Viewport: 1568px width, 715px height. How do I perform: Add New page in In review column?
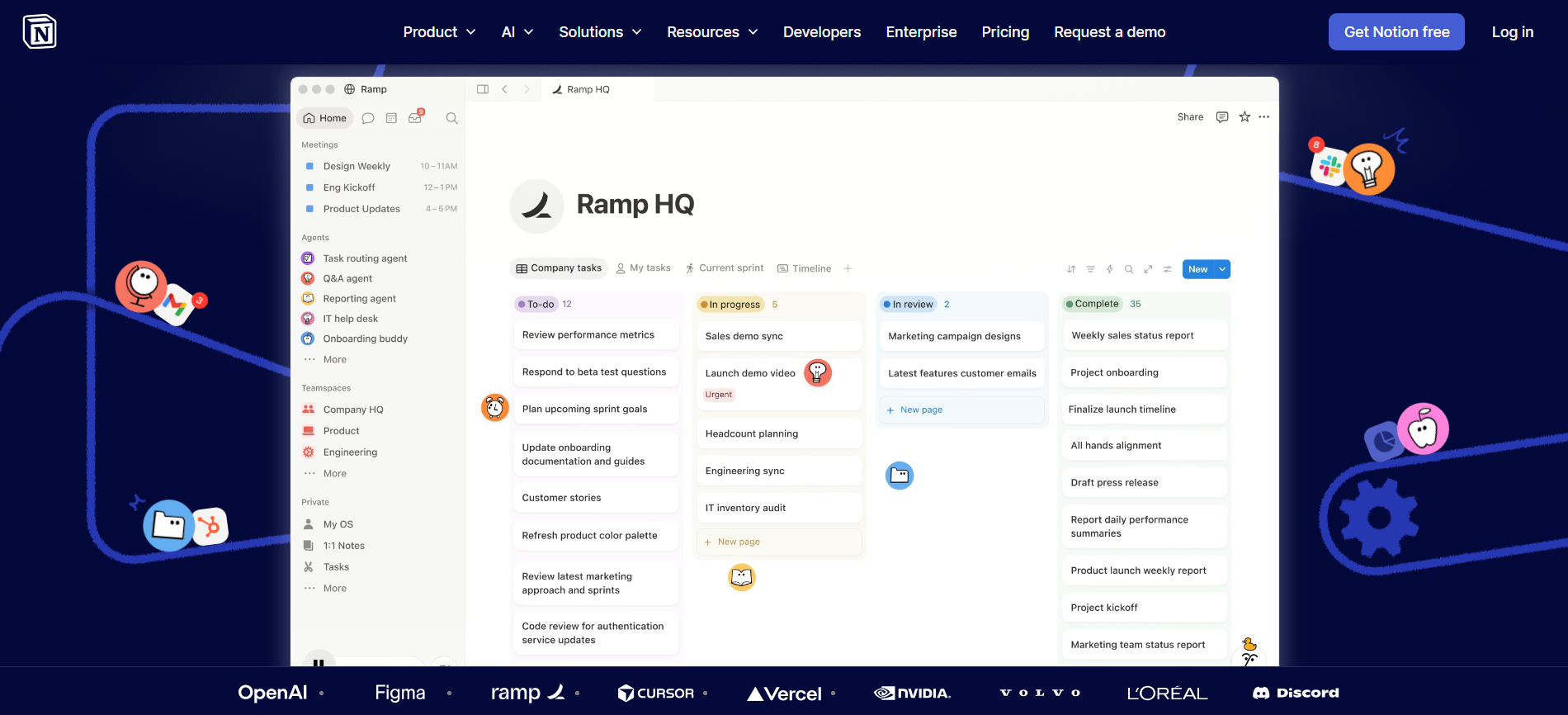coord(962,410)
